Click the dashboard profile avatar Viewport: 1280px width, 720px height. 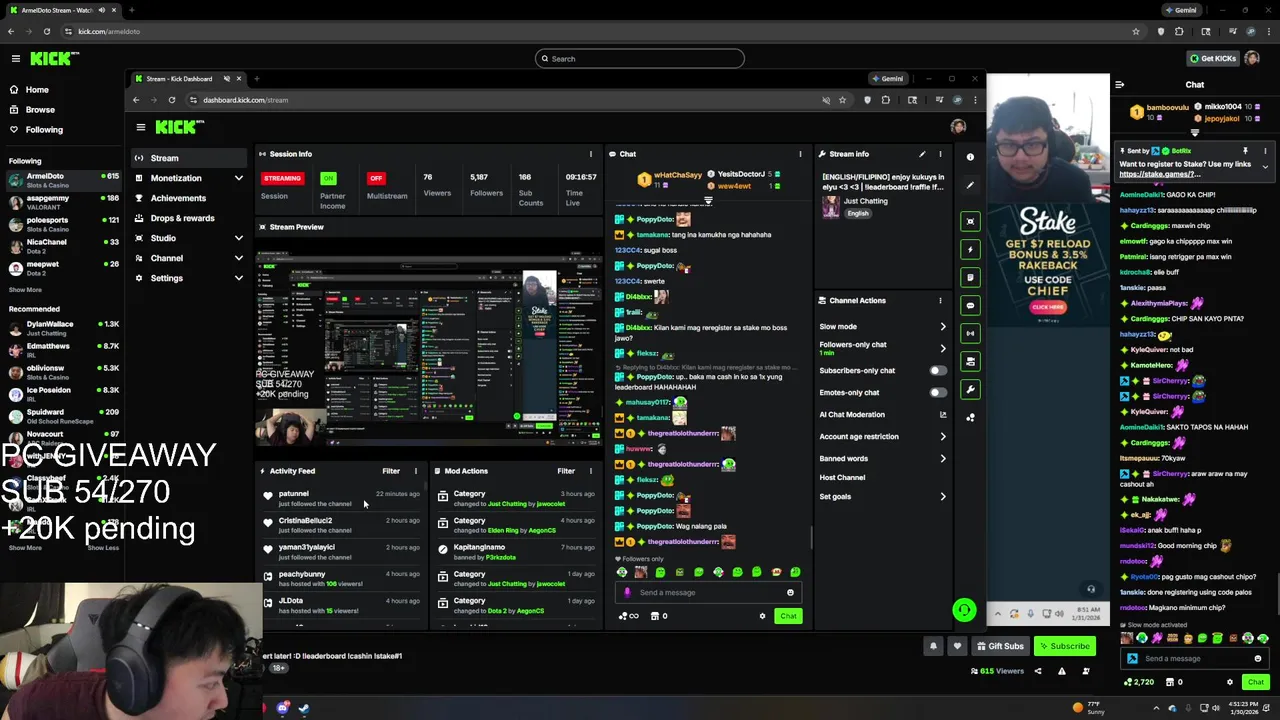click(x=958, y=127)
